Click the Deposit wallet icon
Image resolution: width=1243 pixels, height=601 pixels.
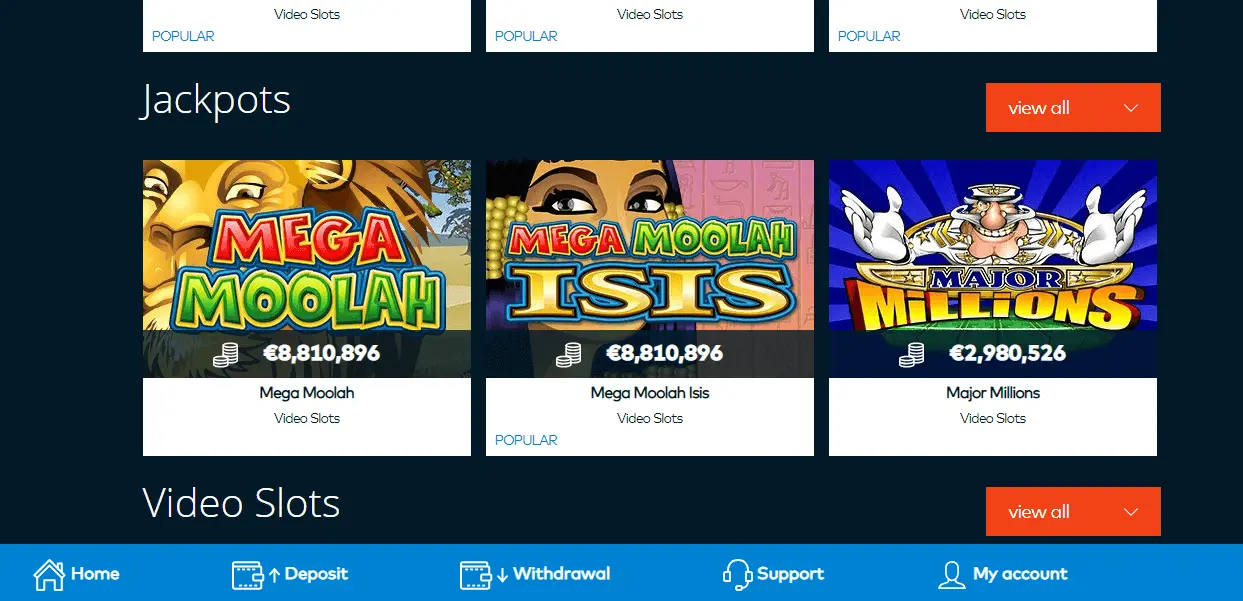(247, 574)
